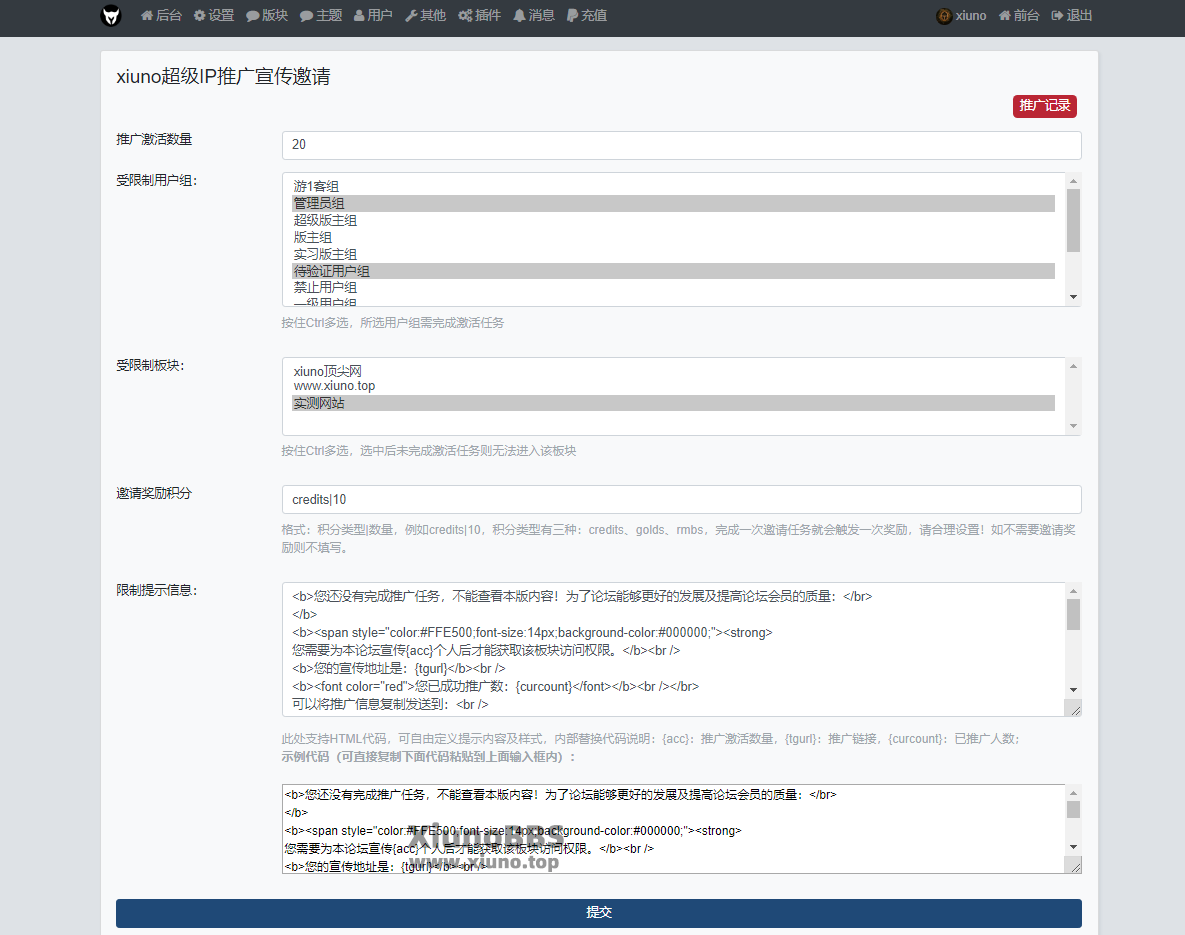
Task: Open the 充值 recharge page
Action: tap(586, 16)
